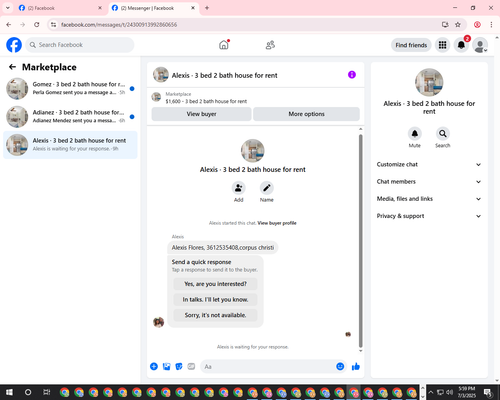Select the Alexis conversation in list
This screenshot has height=400, width=500.
coord(70,145)
